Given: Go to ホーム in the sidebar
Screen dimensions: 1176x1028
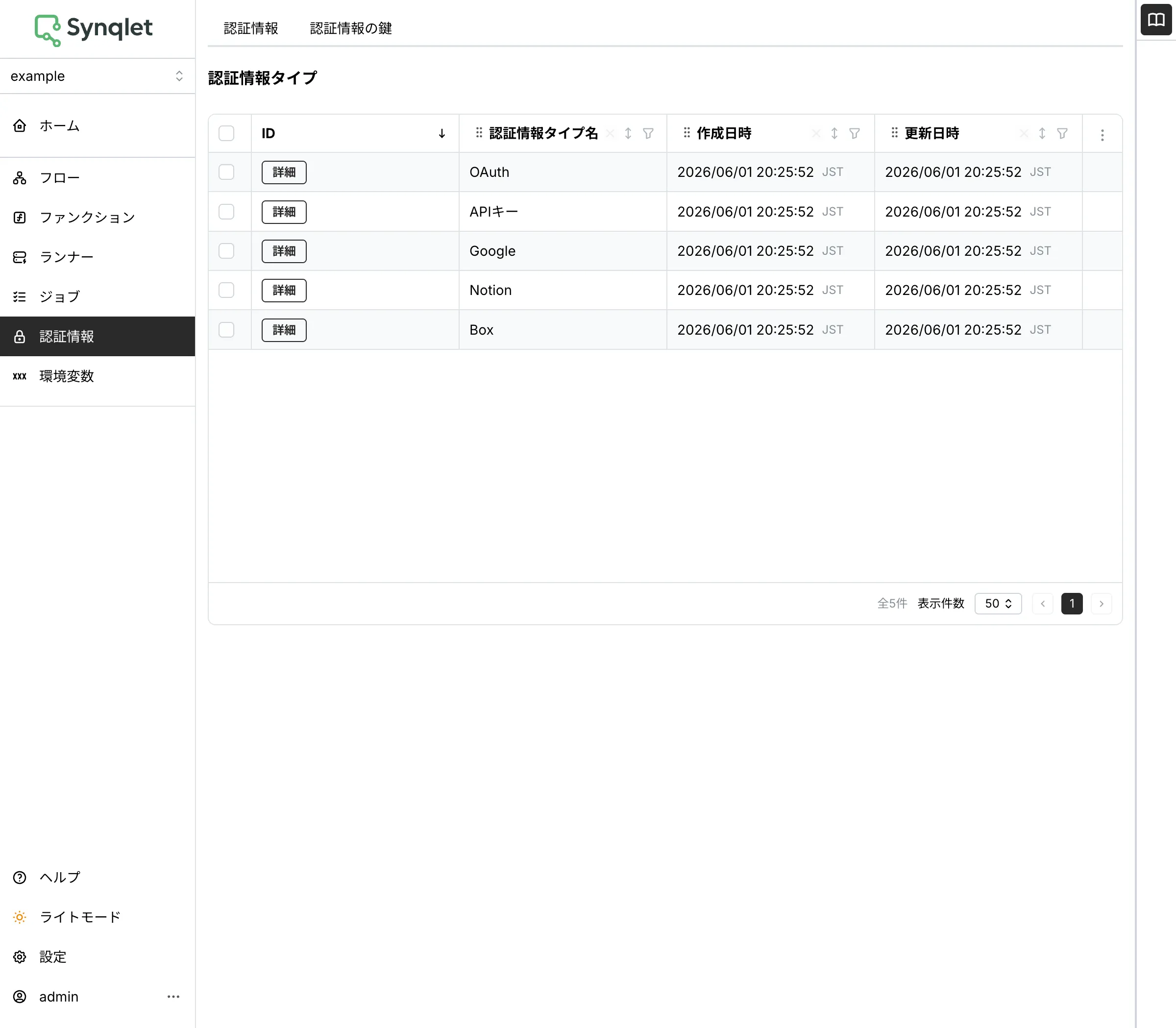Looking at the screenshot, I should 98,125.
